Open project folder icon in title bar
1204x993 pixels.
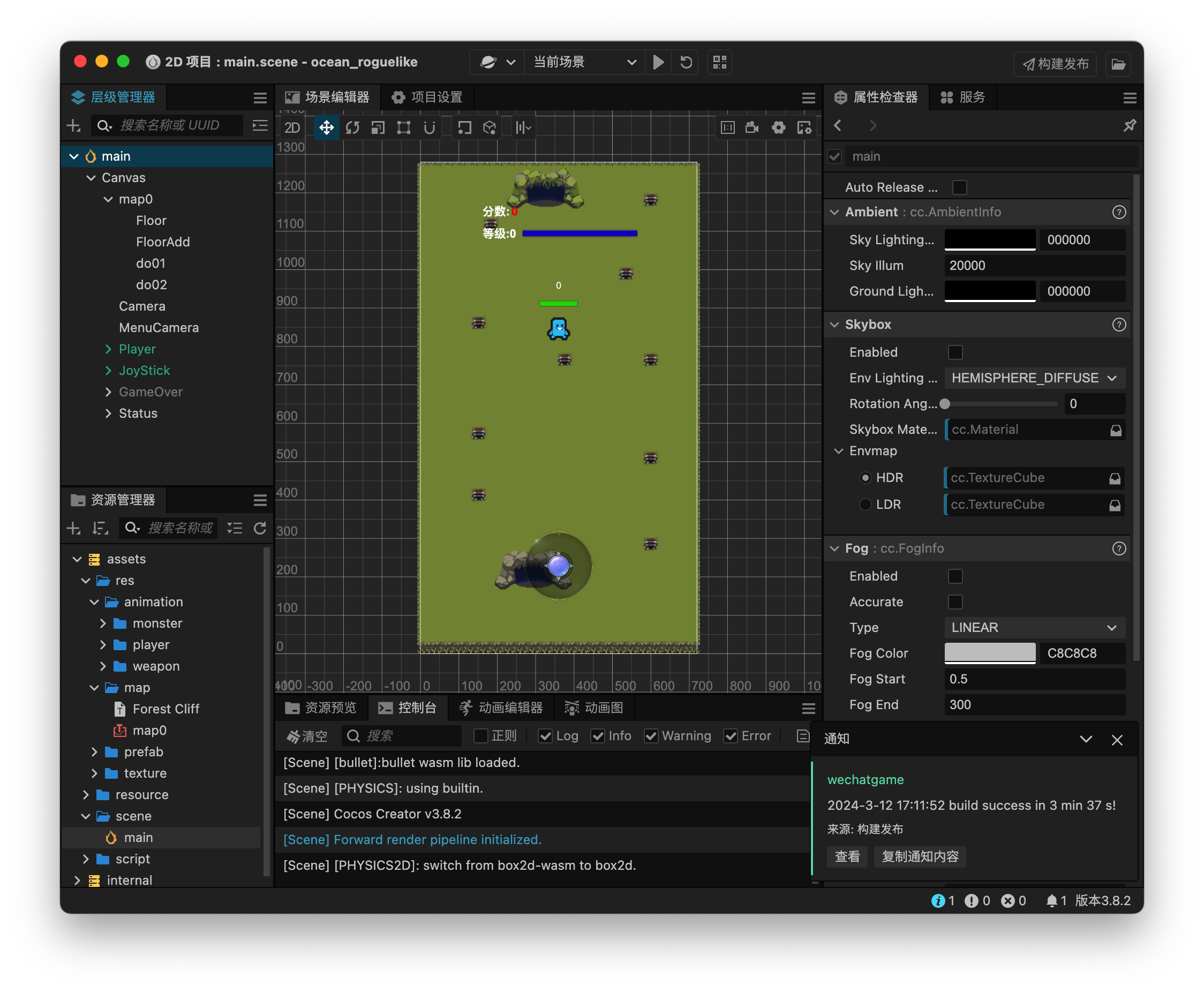tap(1118, 64)
